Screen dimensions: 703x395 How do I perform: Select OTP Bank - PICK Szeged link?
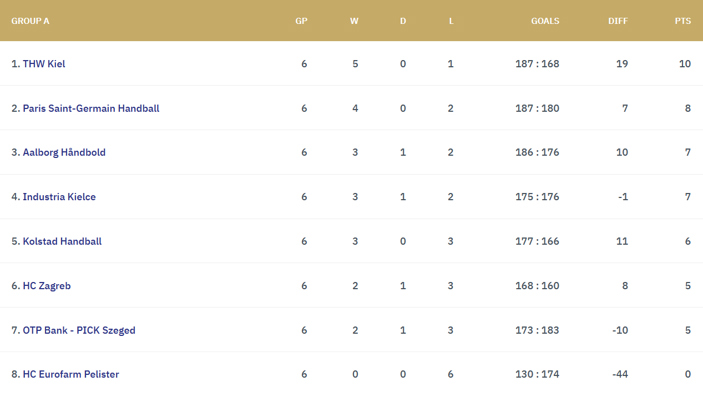[79, 330]
